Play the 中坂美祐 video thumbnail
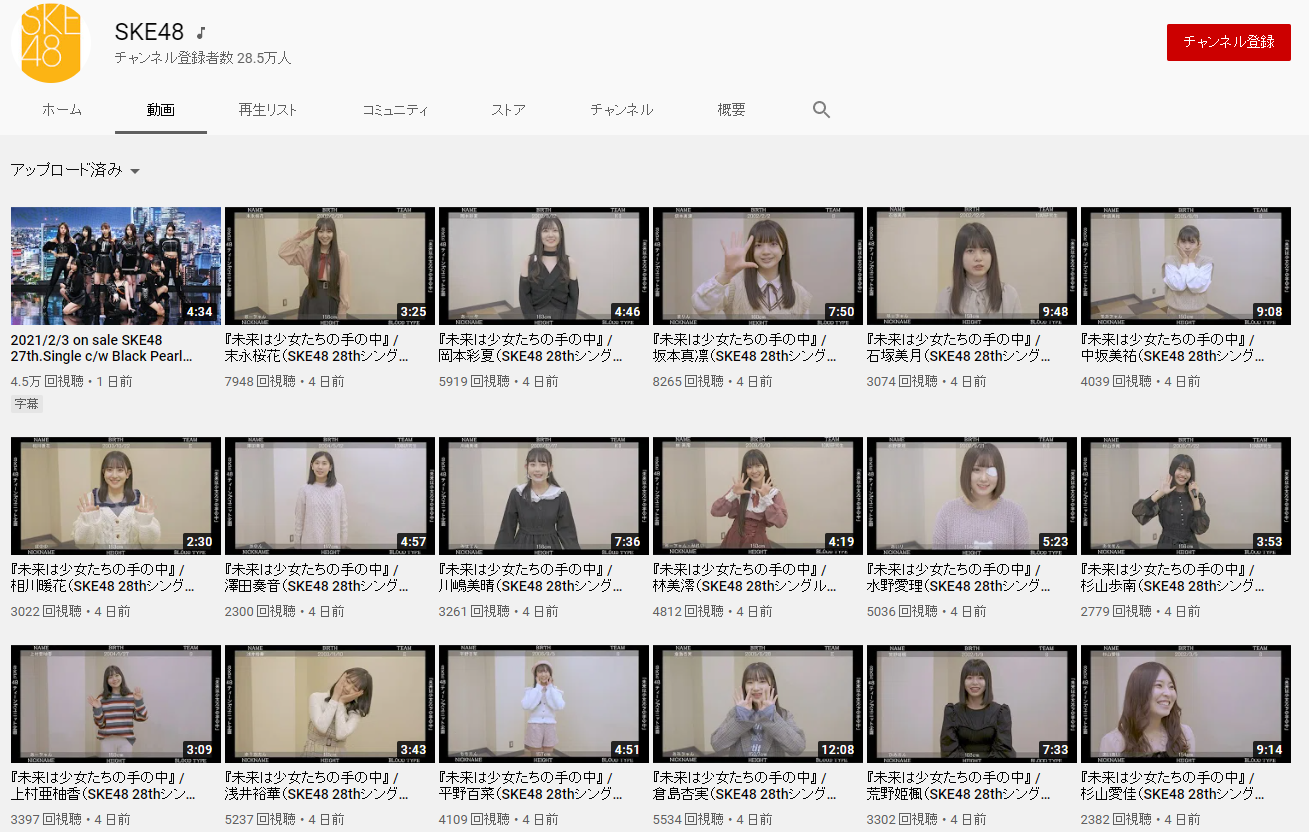This screenshot has width=1309, height=832. pyautogui.click(x=1186, y=266)
